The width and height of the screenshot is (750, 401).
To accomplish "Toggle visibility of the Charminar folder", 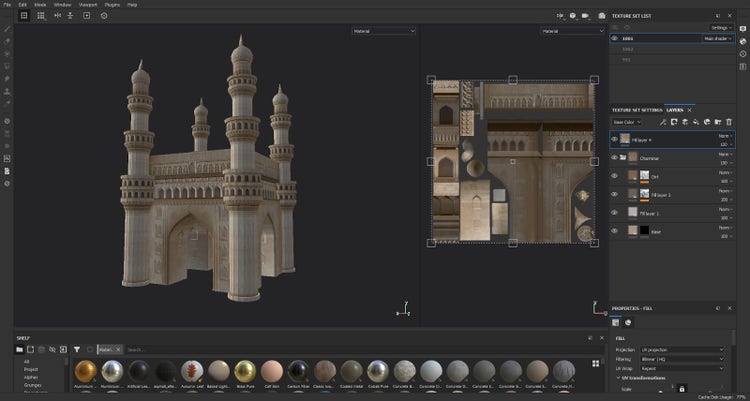I will [x=614, y=158].
